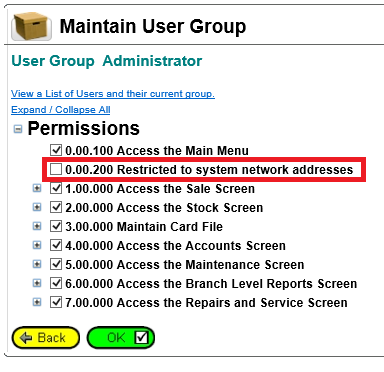This screenshot has height=372, width=384.
Task: Select text '0.00.200 Restricted to system network addresses'
Action: (209, 170)
